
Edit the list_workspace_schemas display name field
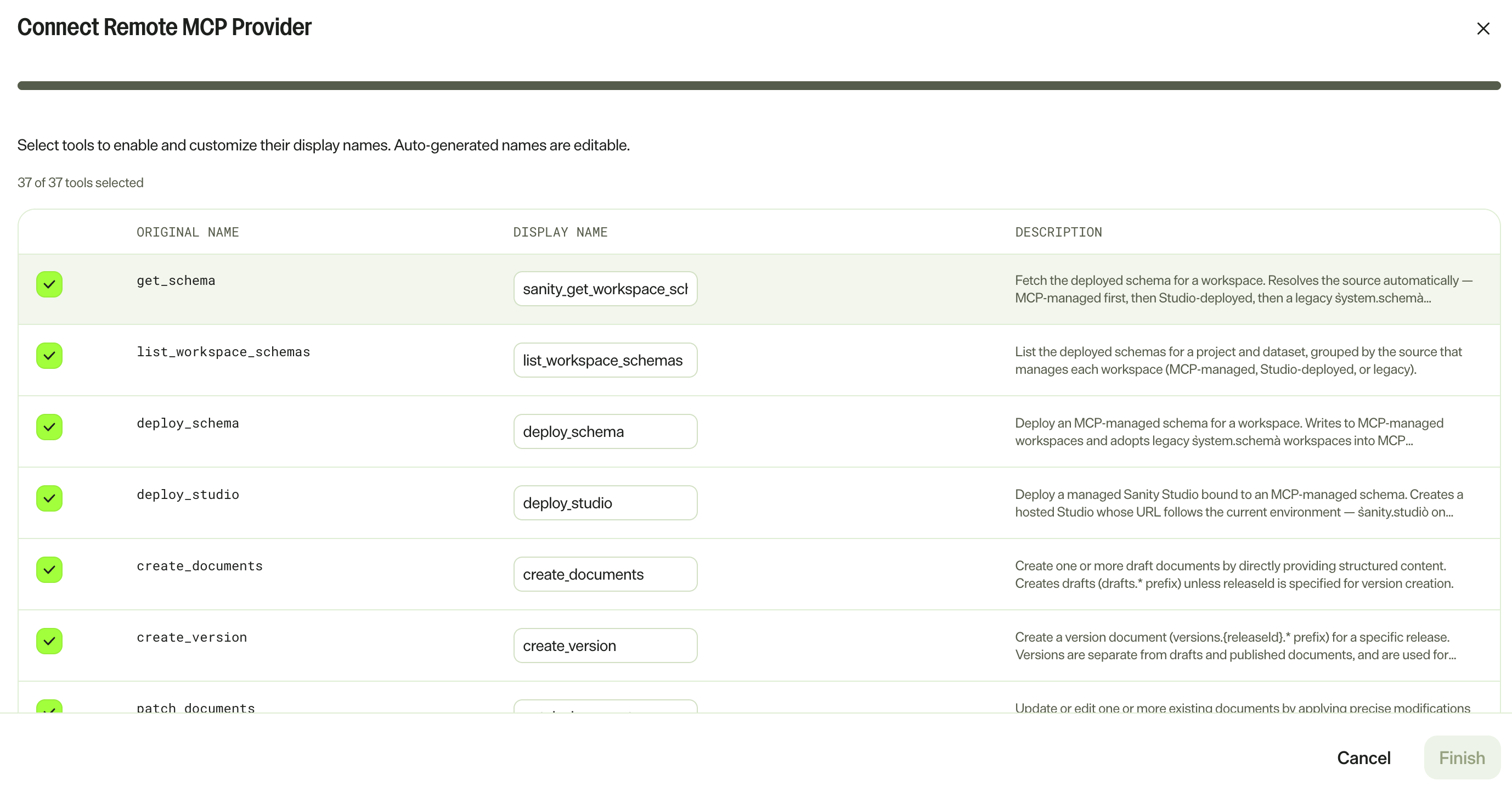click(x=605, y=360)
